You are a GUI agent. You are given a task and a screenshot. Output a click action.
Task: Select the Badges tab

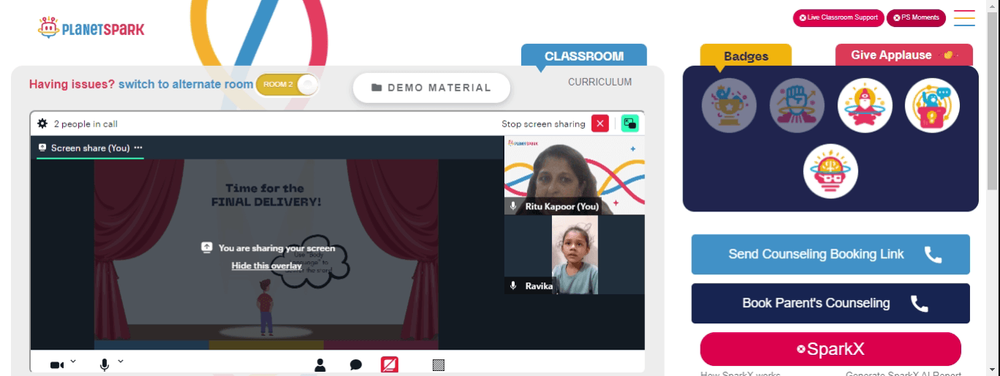[x=746, y=56]
